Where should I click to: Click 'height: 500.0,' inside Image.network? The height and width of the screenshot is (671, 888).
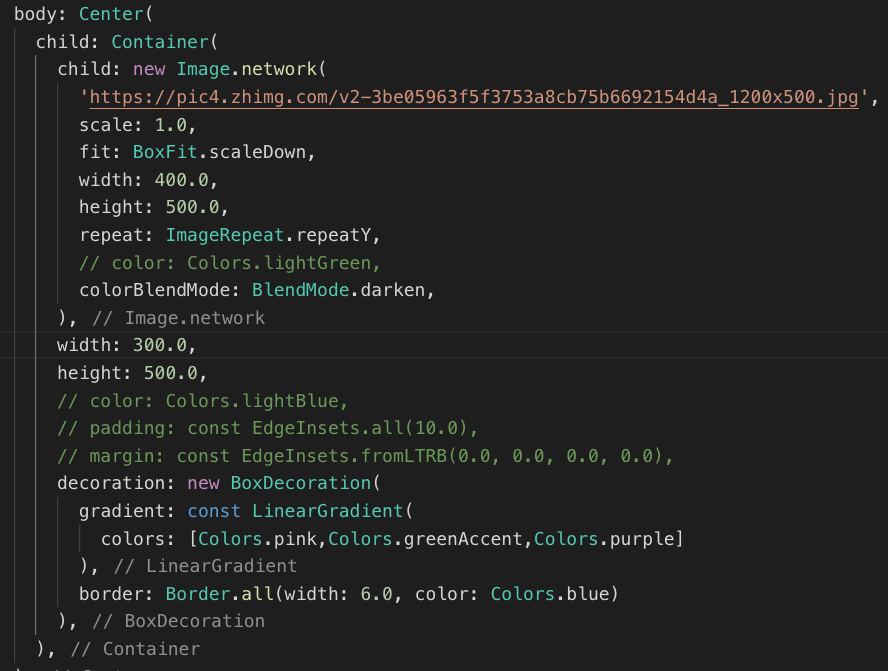[x=153, y=207]
